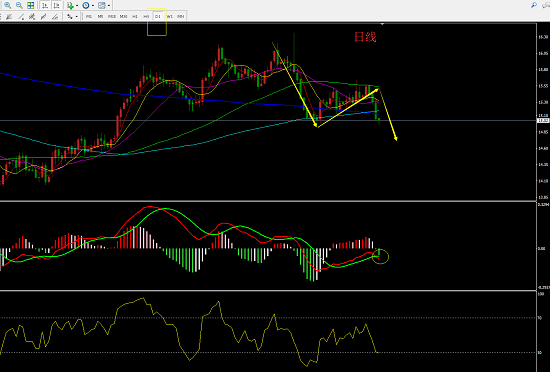Switch chart to M30 timeframe
Screen dimensions: 550x372
[x=123, y=16]
